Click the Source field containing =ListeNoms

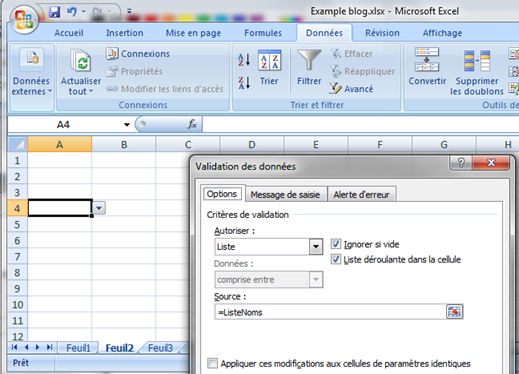(x=330, y=312)
